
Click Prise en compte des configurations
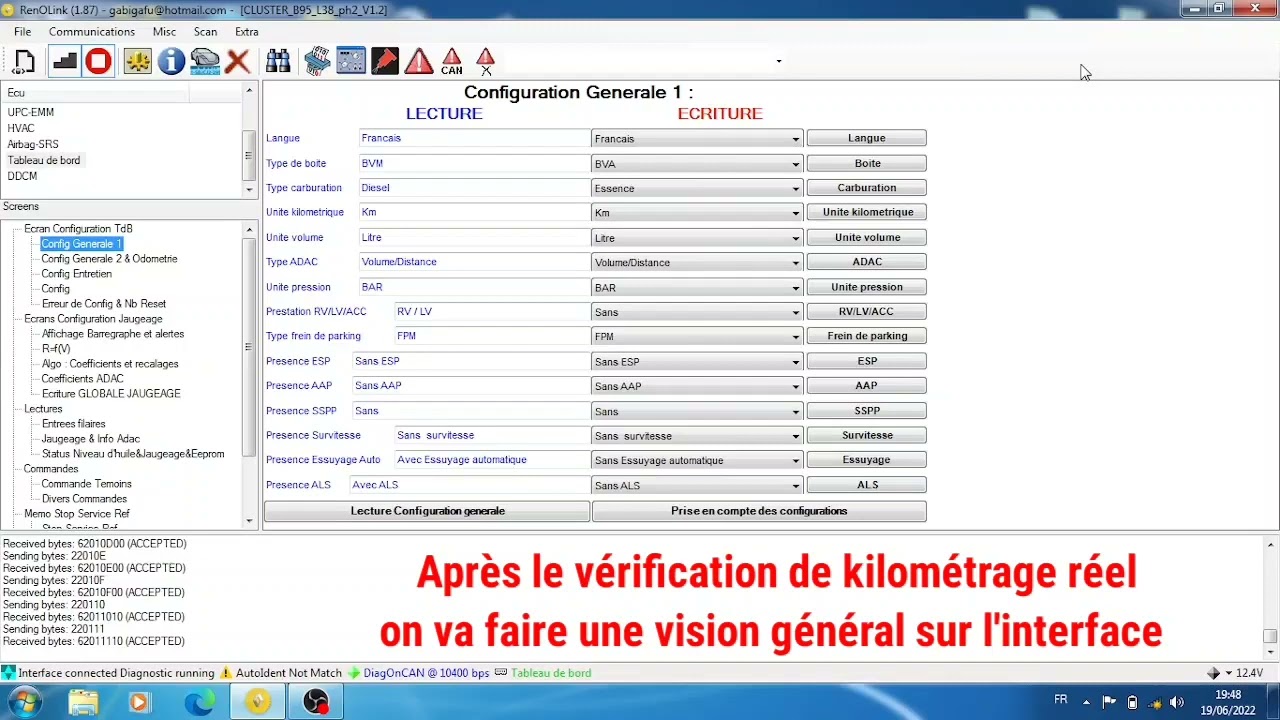click(x=759, y=511)
